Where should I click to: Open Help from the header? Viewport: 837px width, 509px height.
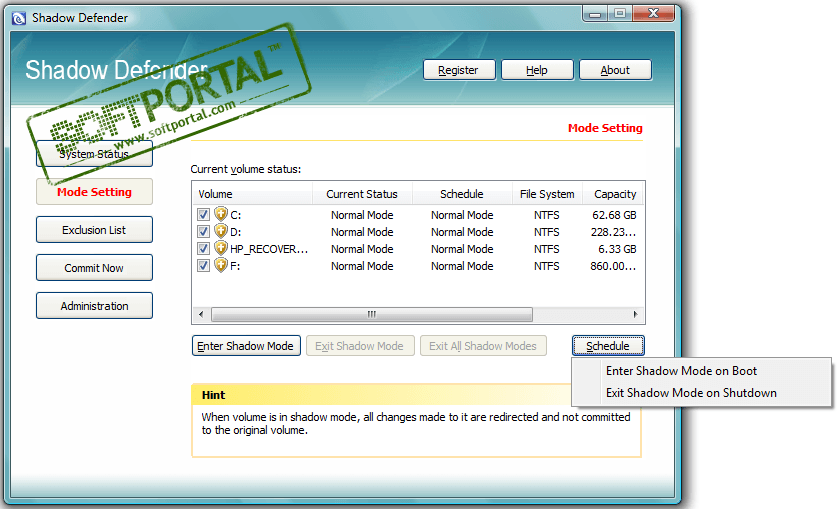coord(538,70)
